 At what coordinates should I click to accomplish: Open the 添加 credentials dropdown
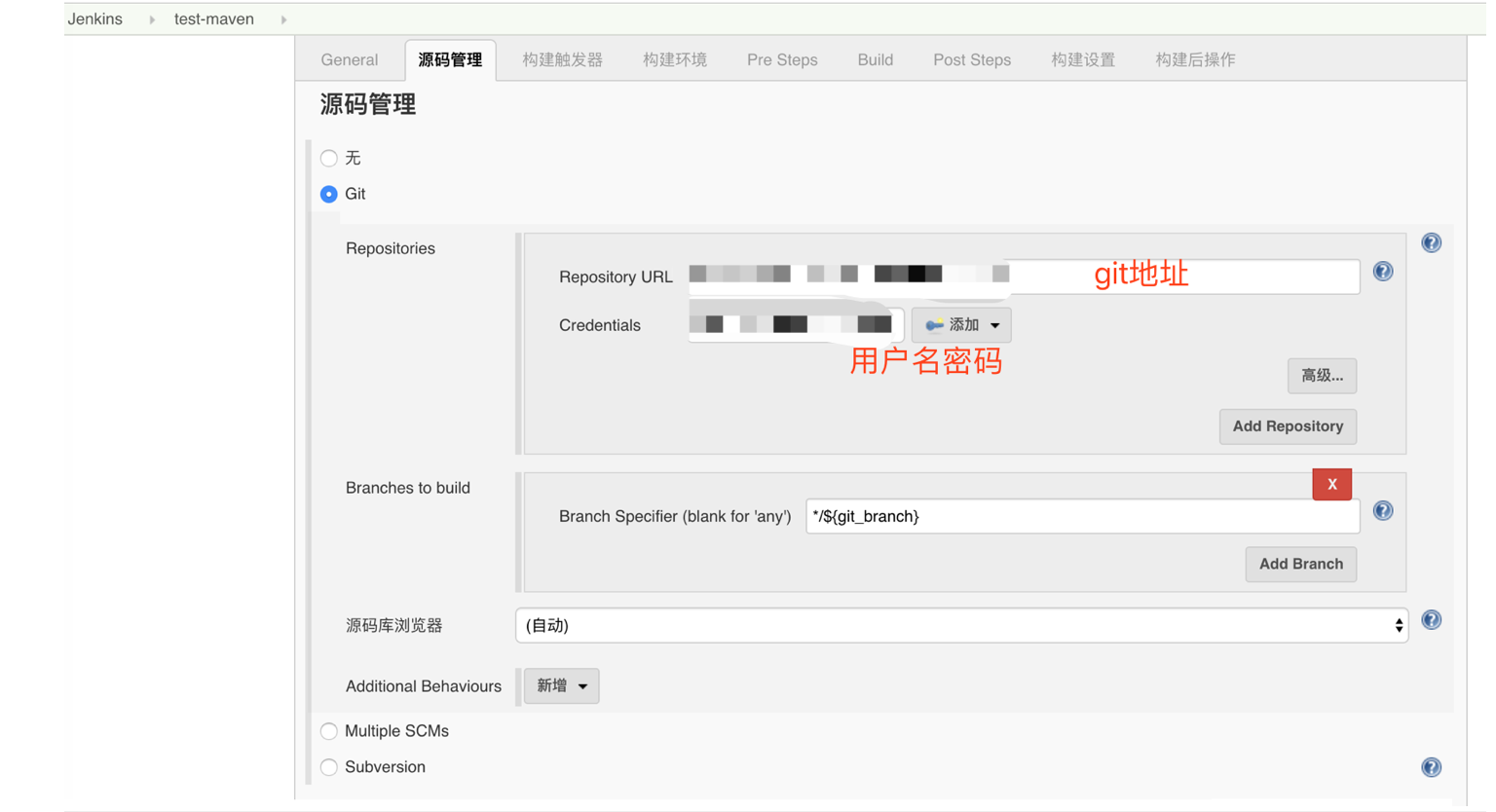tap(961, 325)
